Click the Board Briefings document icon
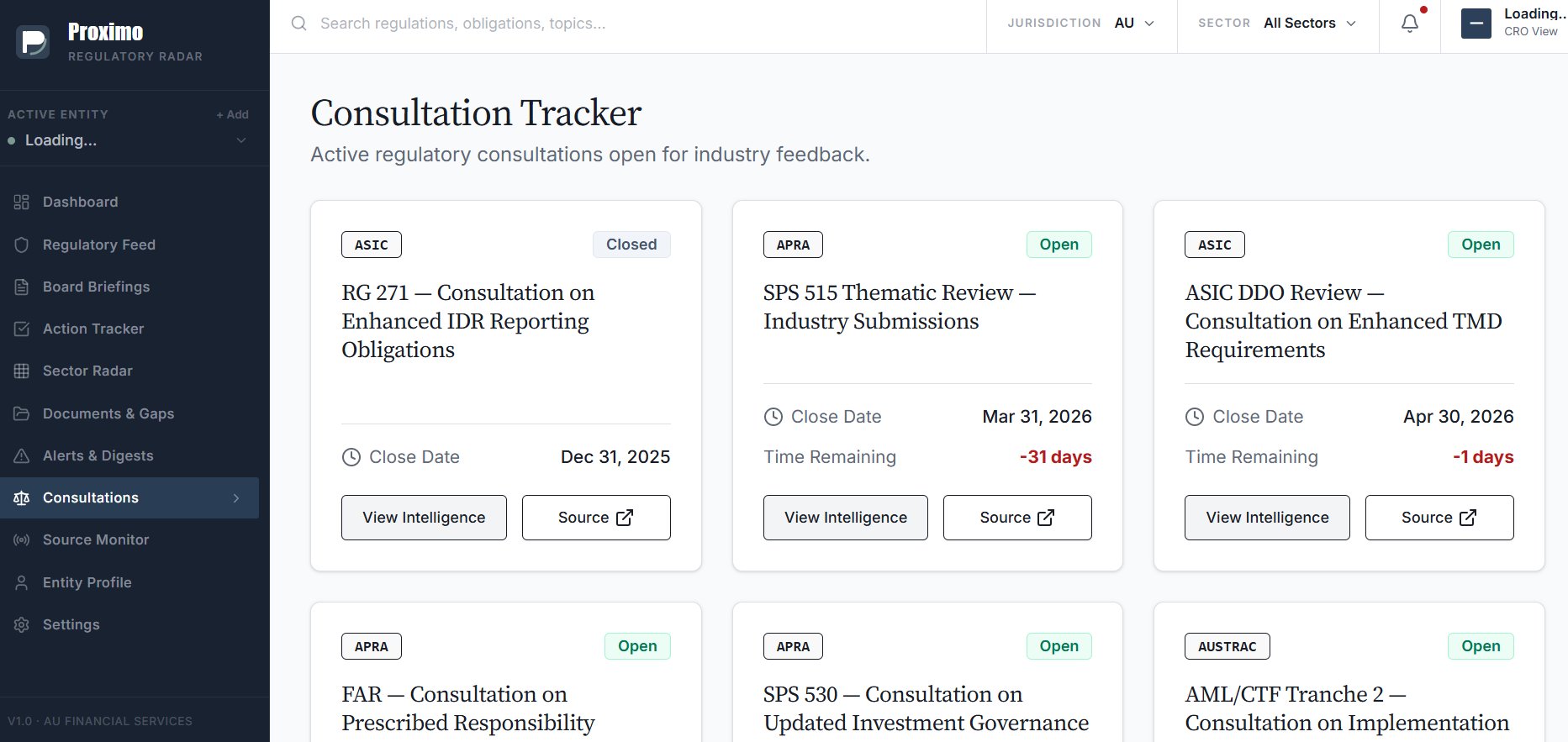 coord(22,287)
